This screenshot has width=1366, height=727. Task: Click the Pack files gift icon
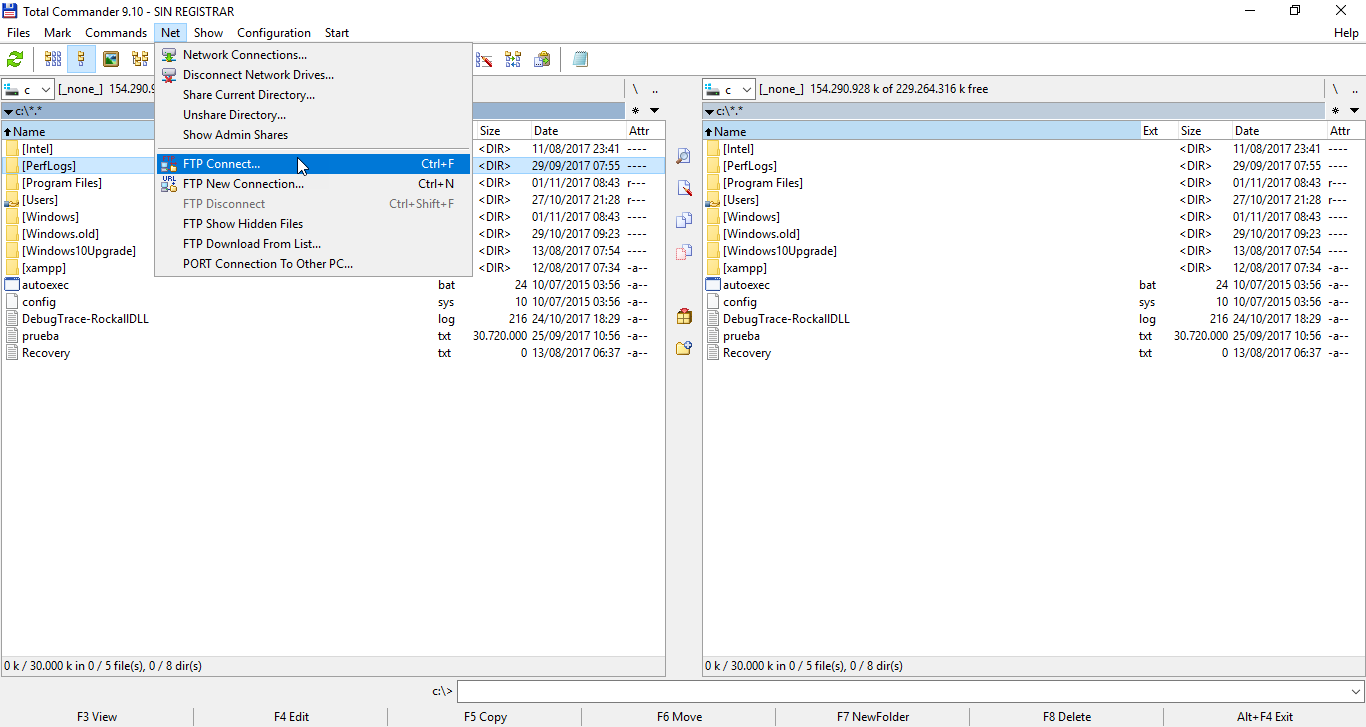click(684, 316)
